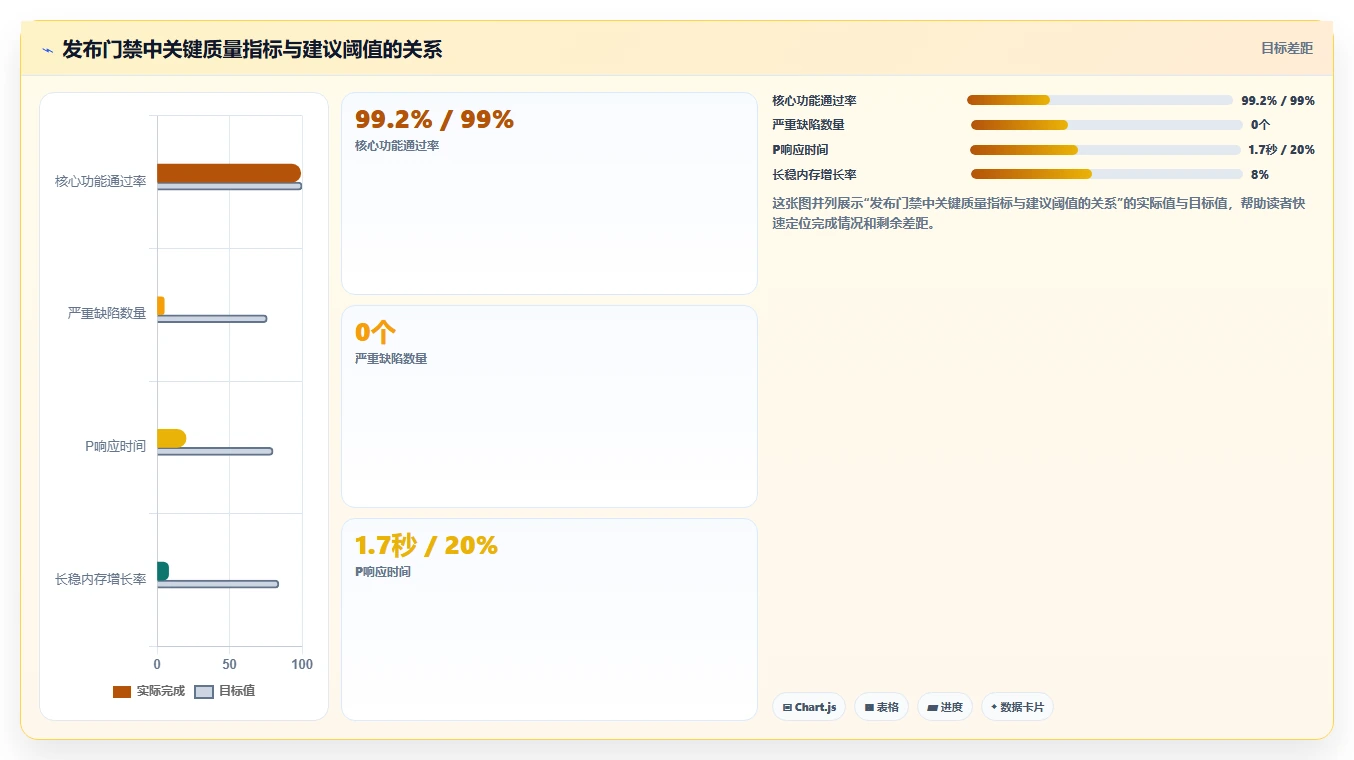This screenshot has height=760, width=1354.
Task: Click the yellow P响应时间 actual bar
Action: coord(171,438)
